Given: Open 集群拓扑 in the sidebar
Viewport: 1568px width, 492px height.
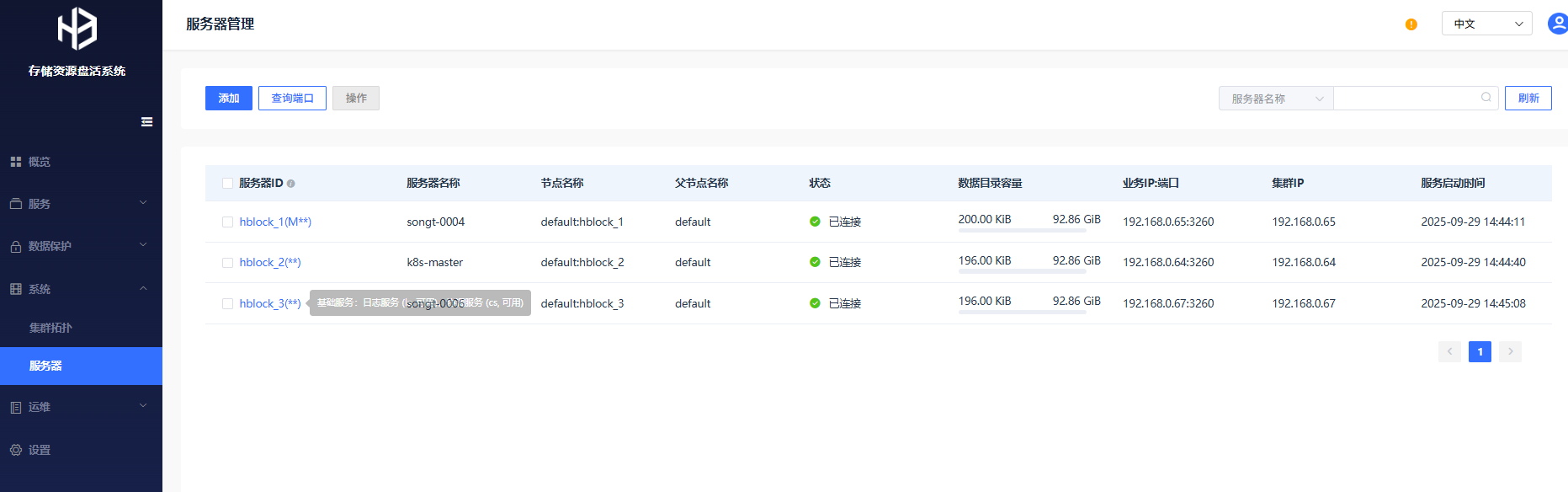Looking at the screenshot, I should click(50, 328).
